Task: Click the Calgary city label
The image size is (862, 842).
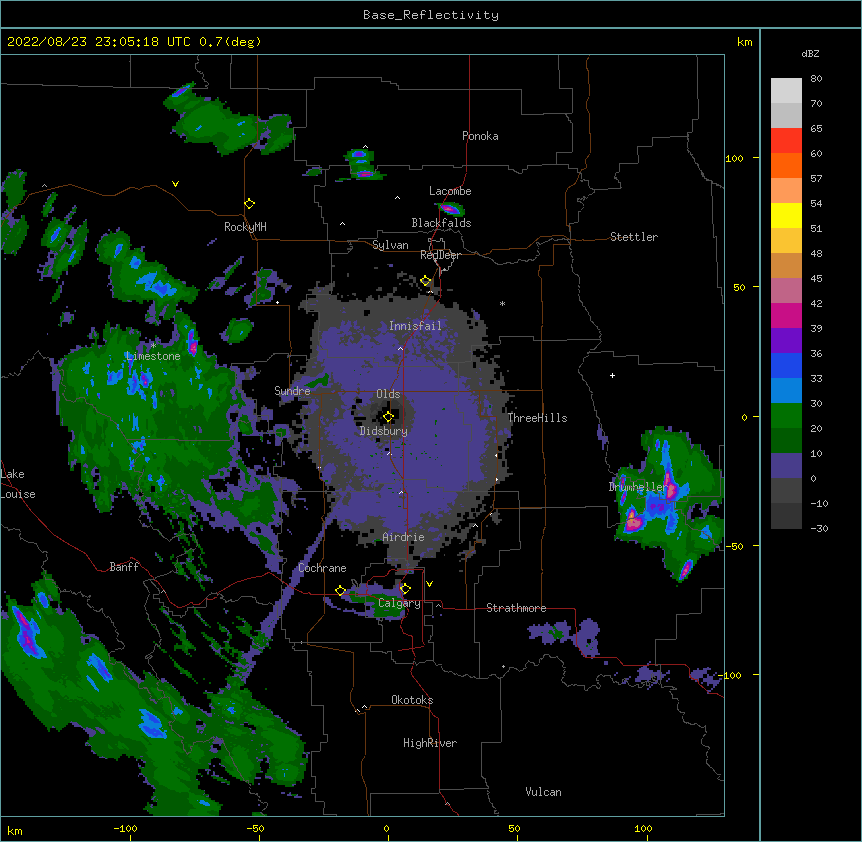Action: (399, 603)
